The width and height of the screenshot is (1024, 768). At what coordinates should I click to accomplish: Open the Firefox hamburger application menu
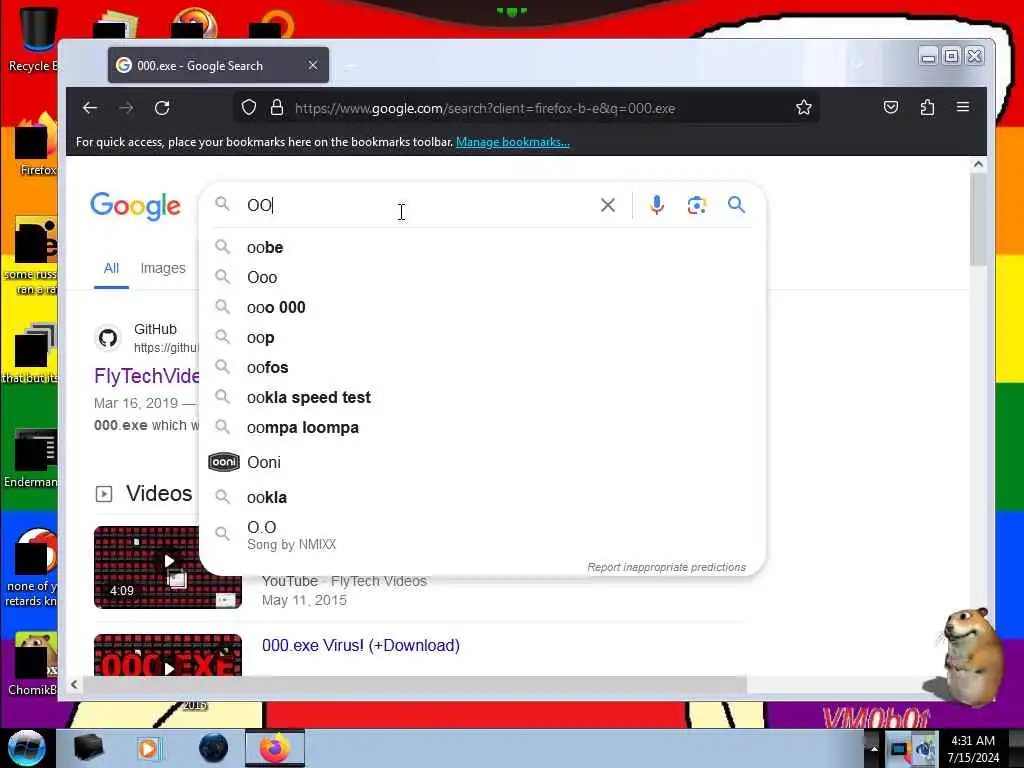pos(963,107)
